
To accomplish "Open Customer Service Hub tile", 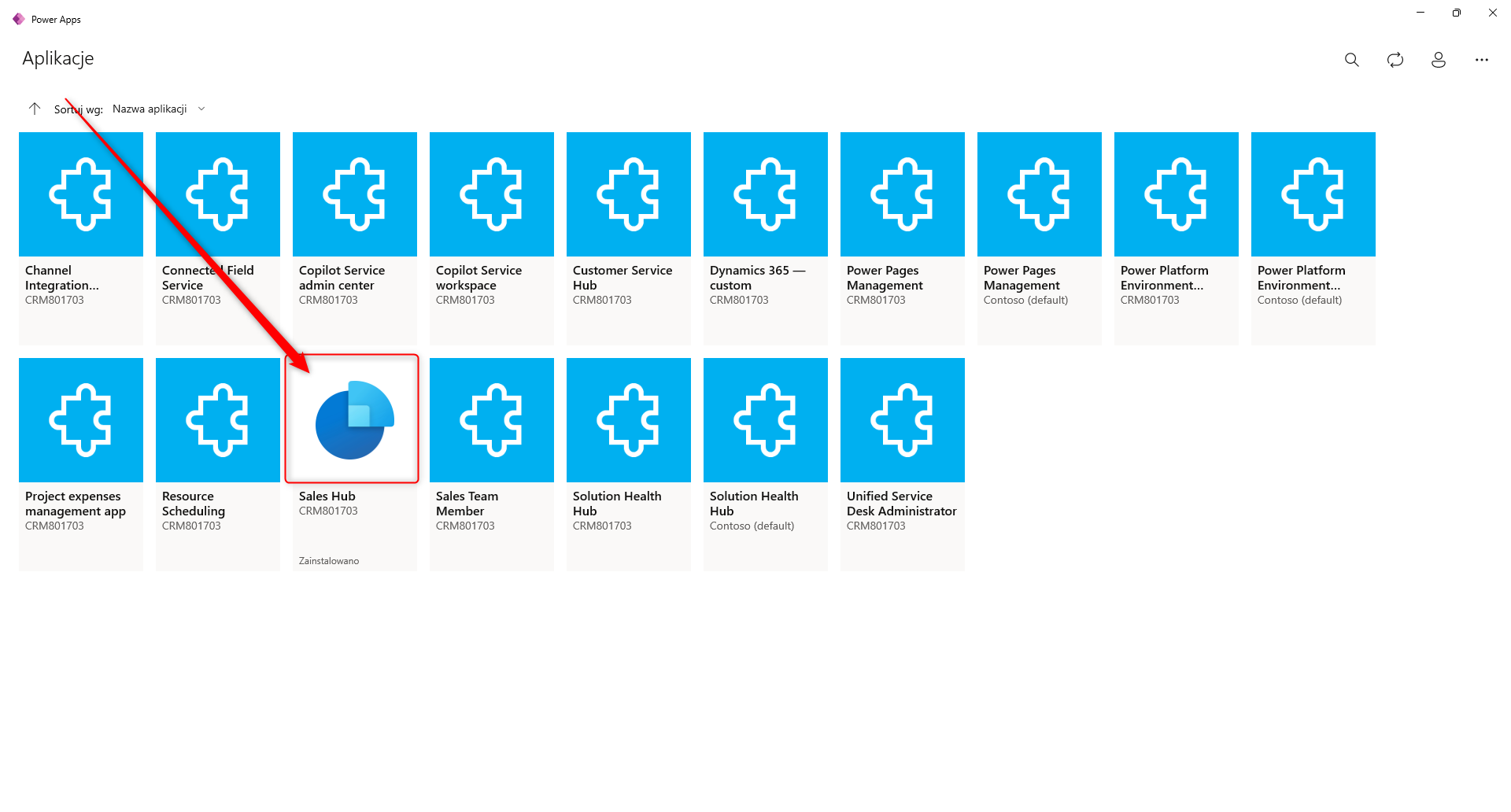I will [629, 194].
